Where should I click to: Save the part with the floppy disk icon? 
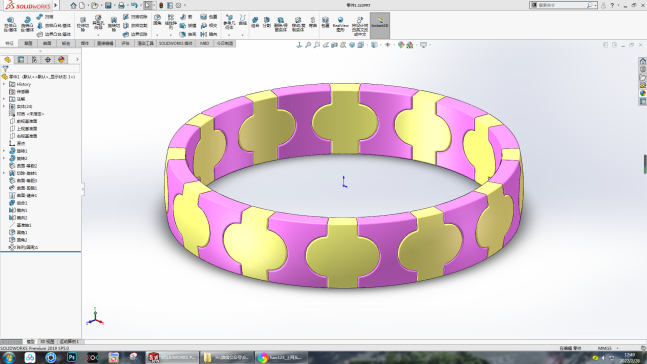coord(108,5)
